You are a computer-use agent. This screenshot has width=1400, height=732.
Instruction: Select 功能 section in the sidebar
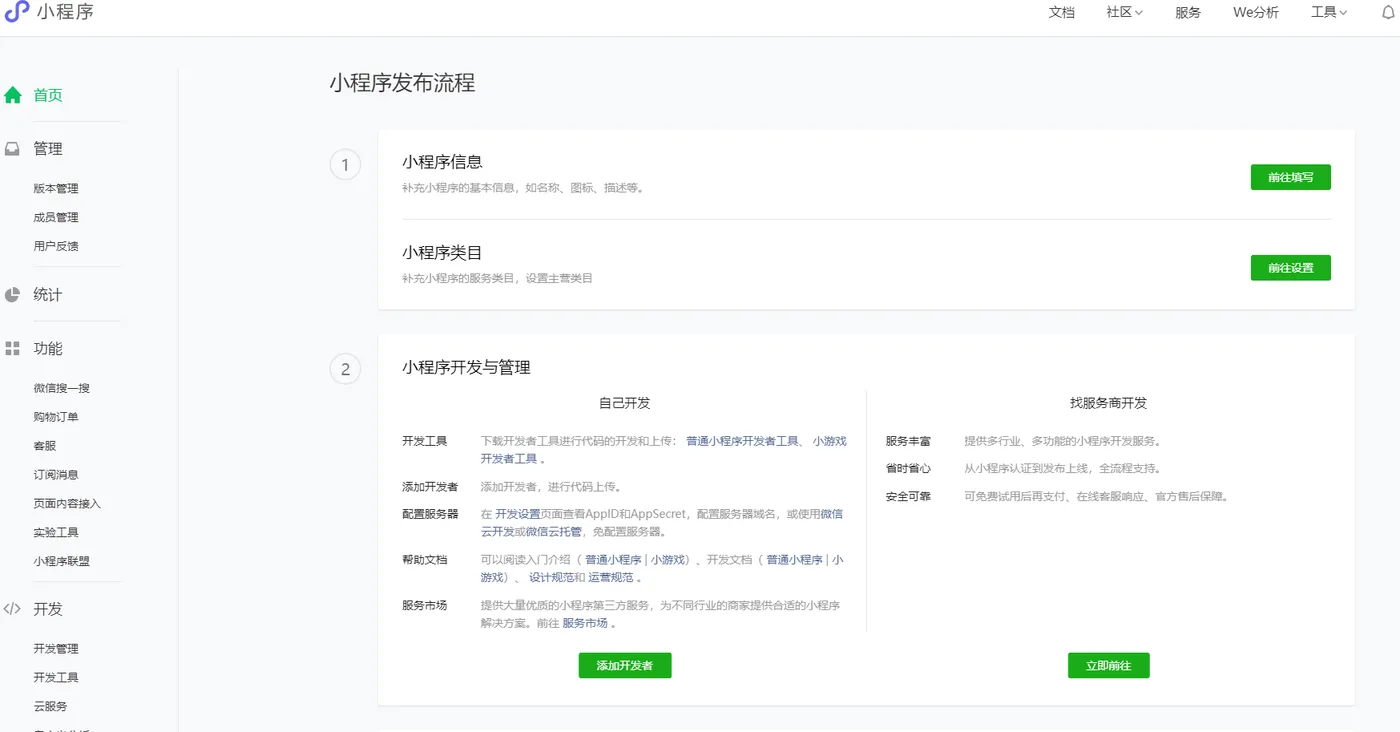(48, 348)
